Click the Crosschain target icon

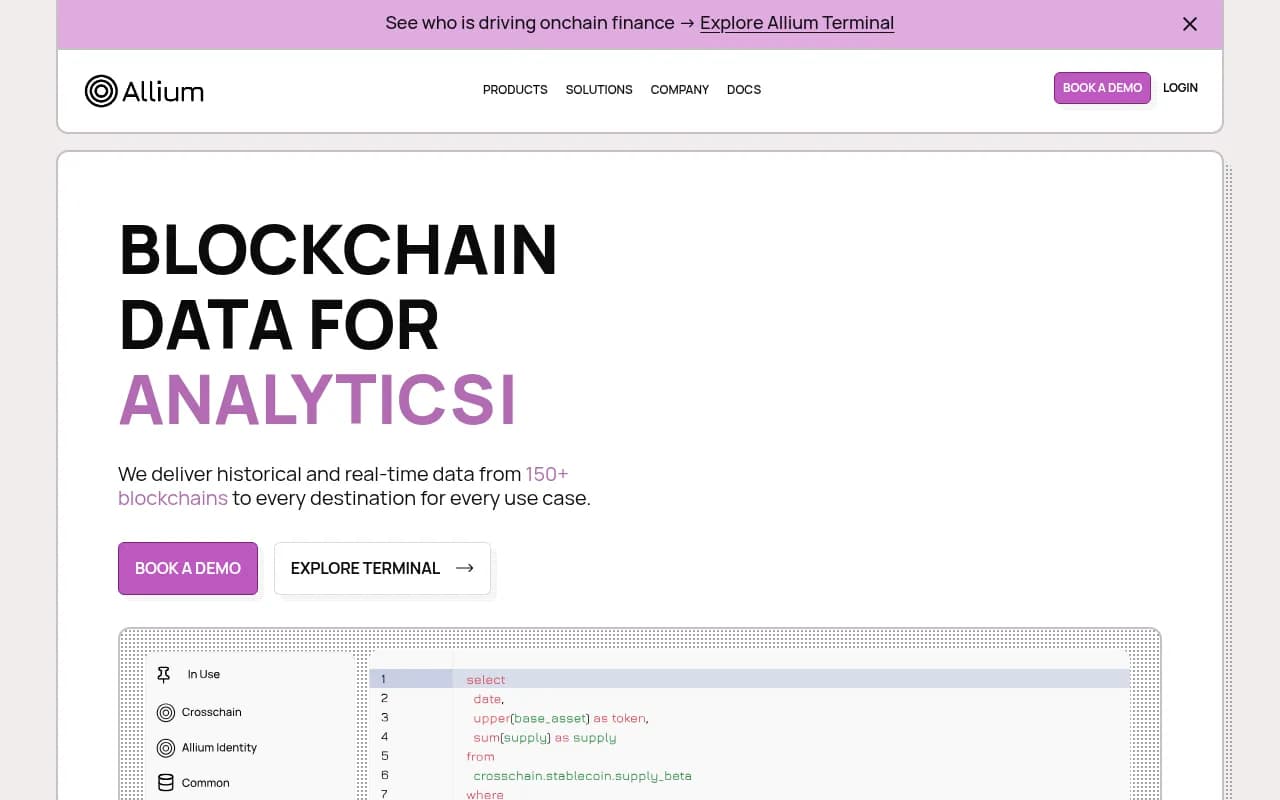coord(166,713)
